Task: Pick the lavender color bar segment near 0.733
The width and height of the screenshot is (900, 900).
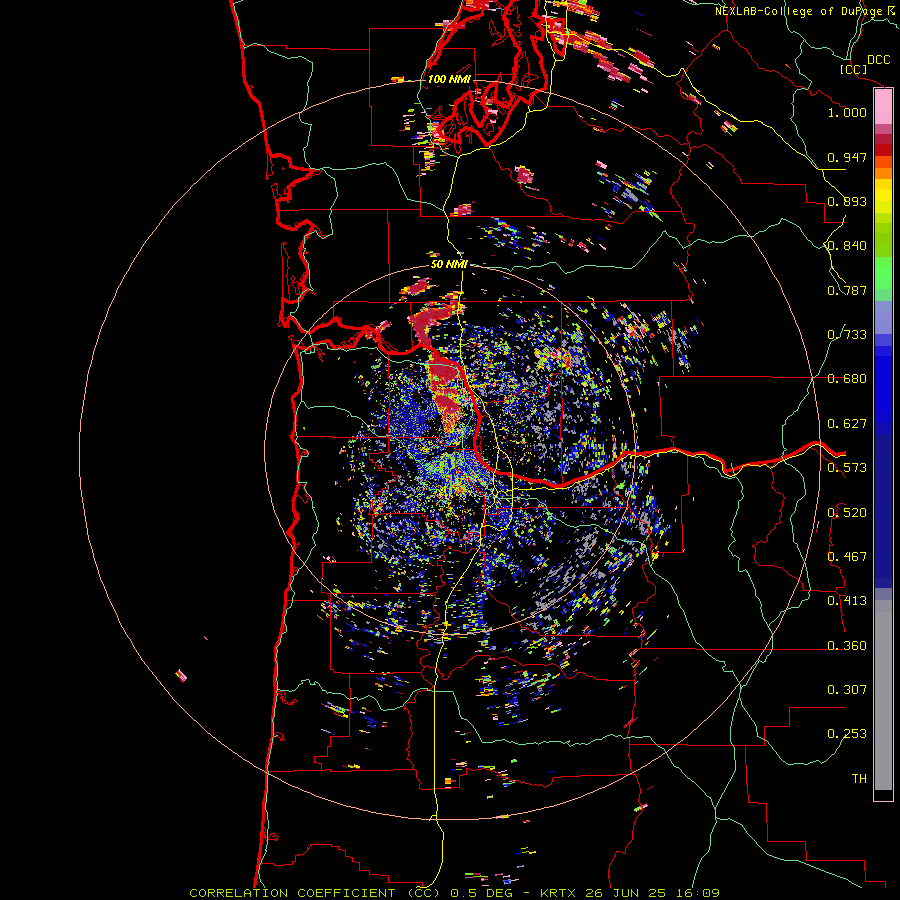Action: point(883,317)
